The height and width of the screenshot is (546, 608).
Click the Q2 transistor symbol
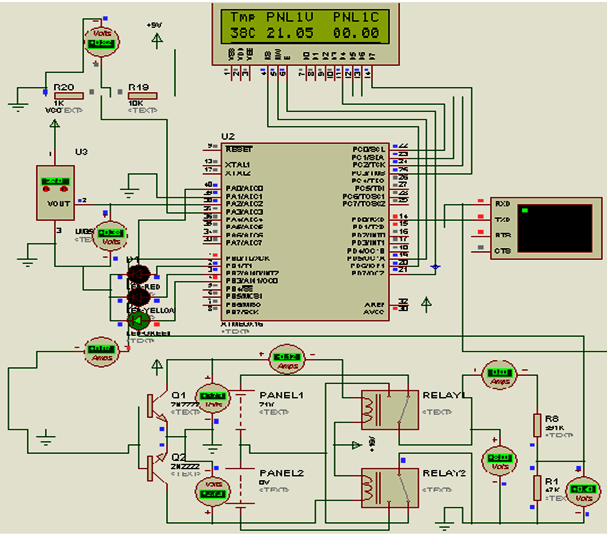(x=154, y=466)
